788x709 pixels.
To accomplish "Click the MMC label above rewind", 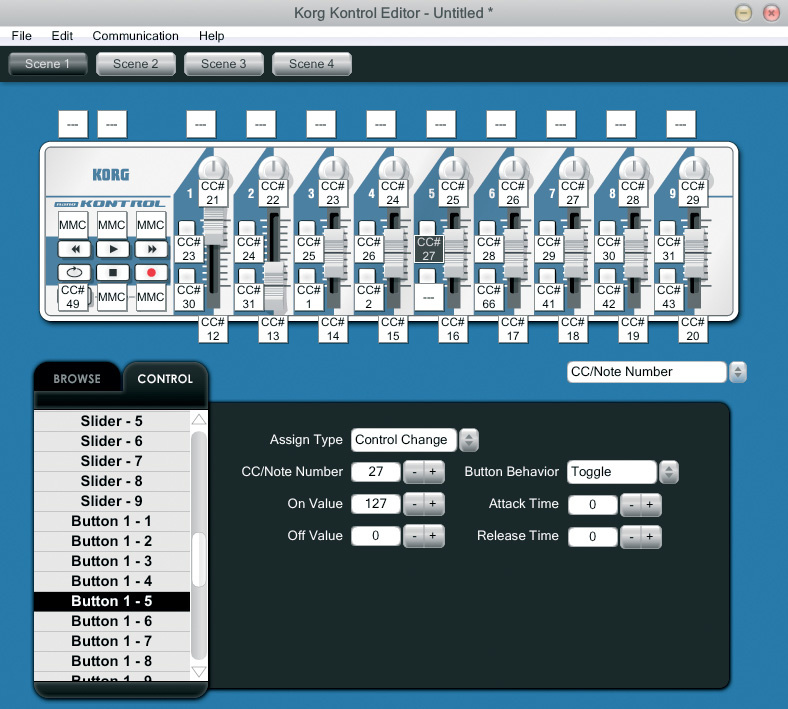I will point(73,225).
